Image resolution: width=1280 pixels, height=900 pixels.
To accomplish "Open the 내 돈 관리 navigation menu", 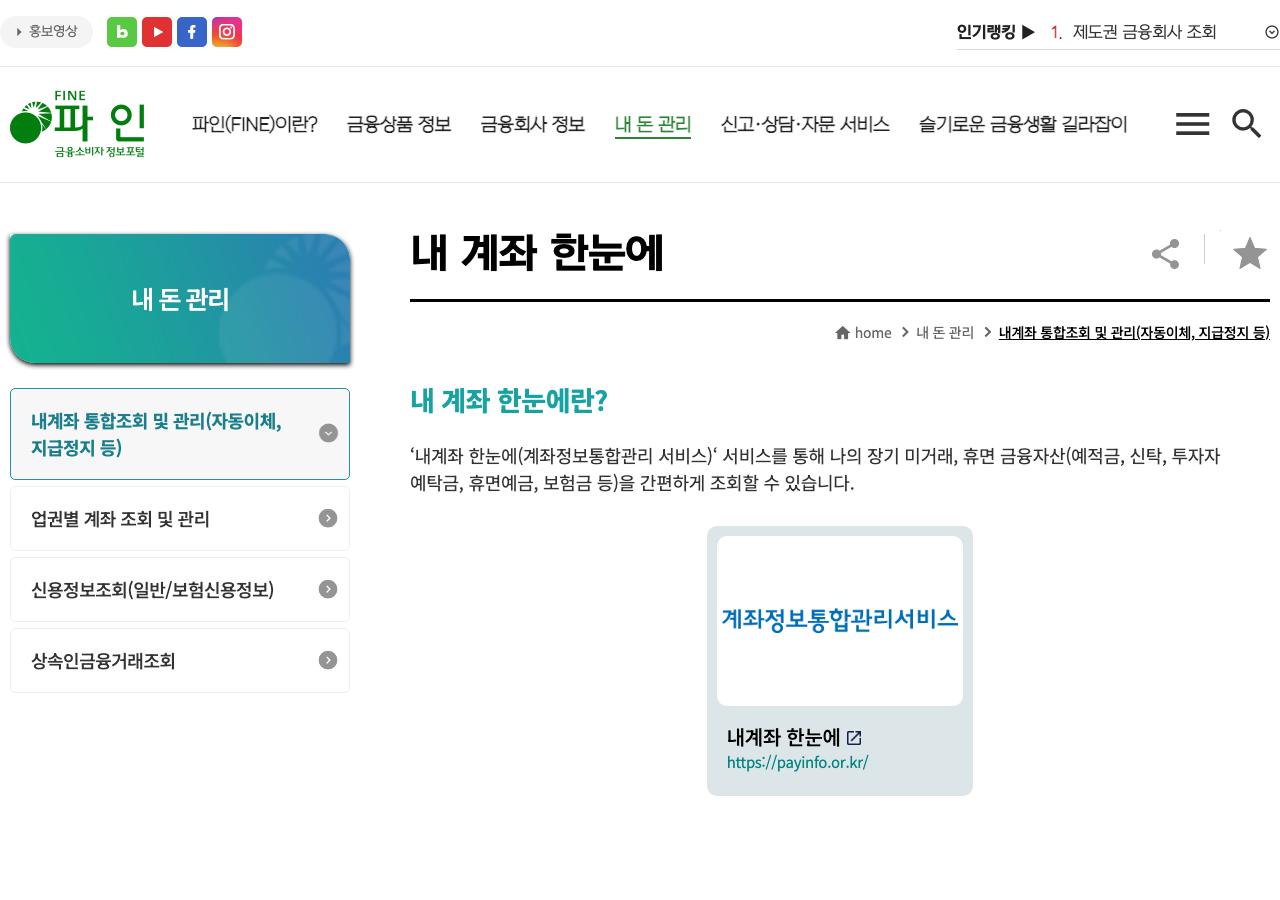I will (x=652, y=123).
